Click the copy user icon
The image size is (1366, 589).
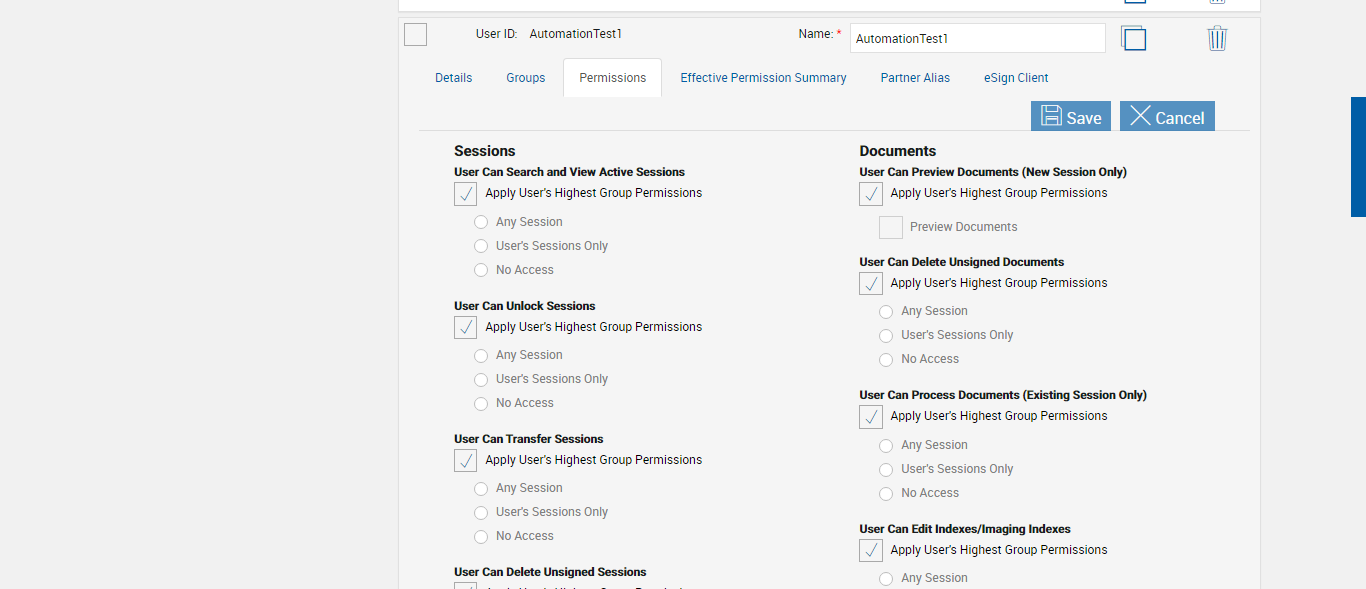click(1133, 38)
